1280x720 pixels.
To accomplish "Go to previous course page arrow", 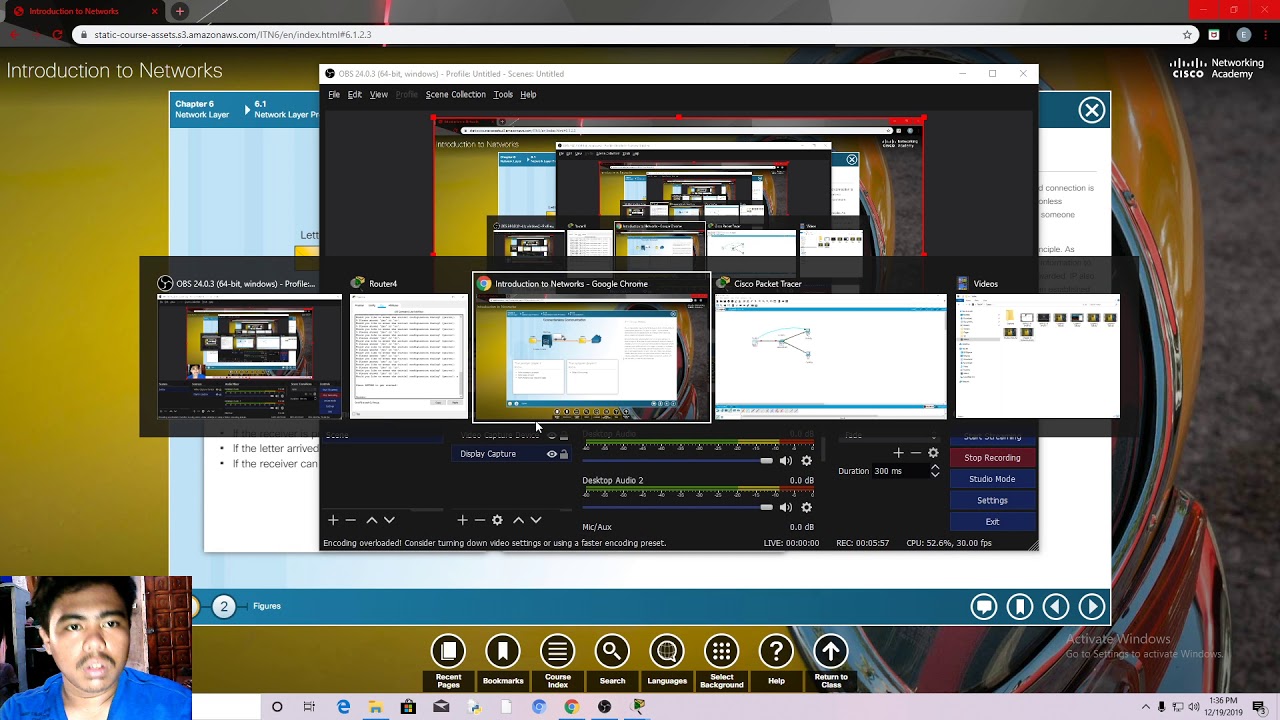I will point(1056,606).
